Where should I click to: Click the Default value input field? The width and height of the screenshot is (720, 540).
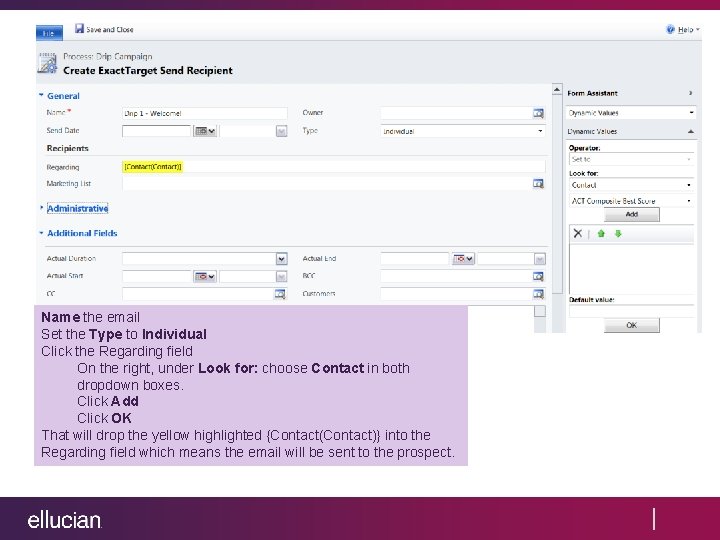(631, 311)
